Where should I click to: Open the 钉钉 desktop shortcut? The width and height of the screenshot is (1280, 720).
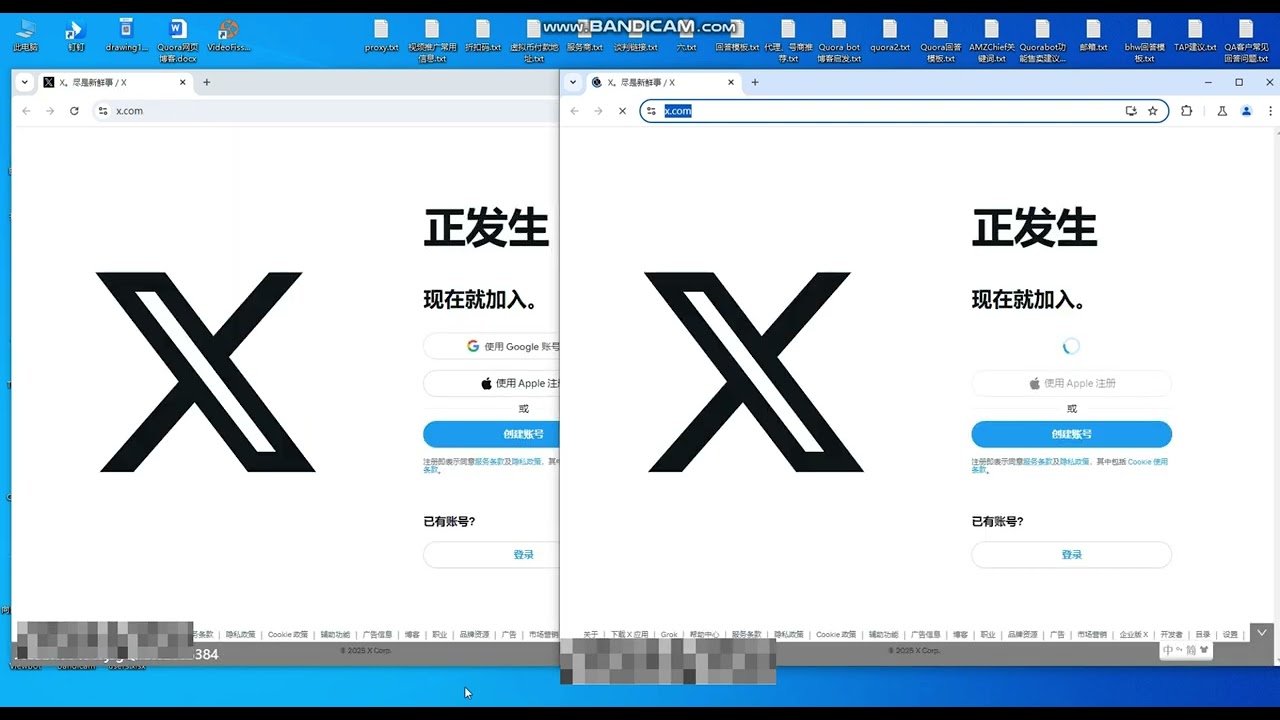click(x=76, y=35)
